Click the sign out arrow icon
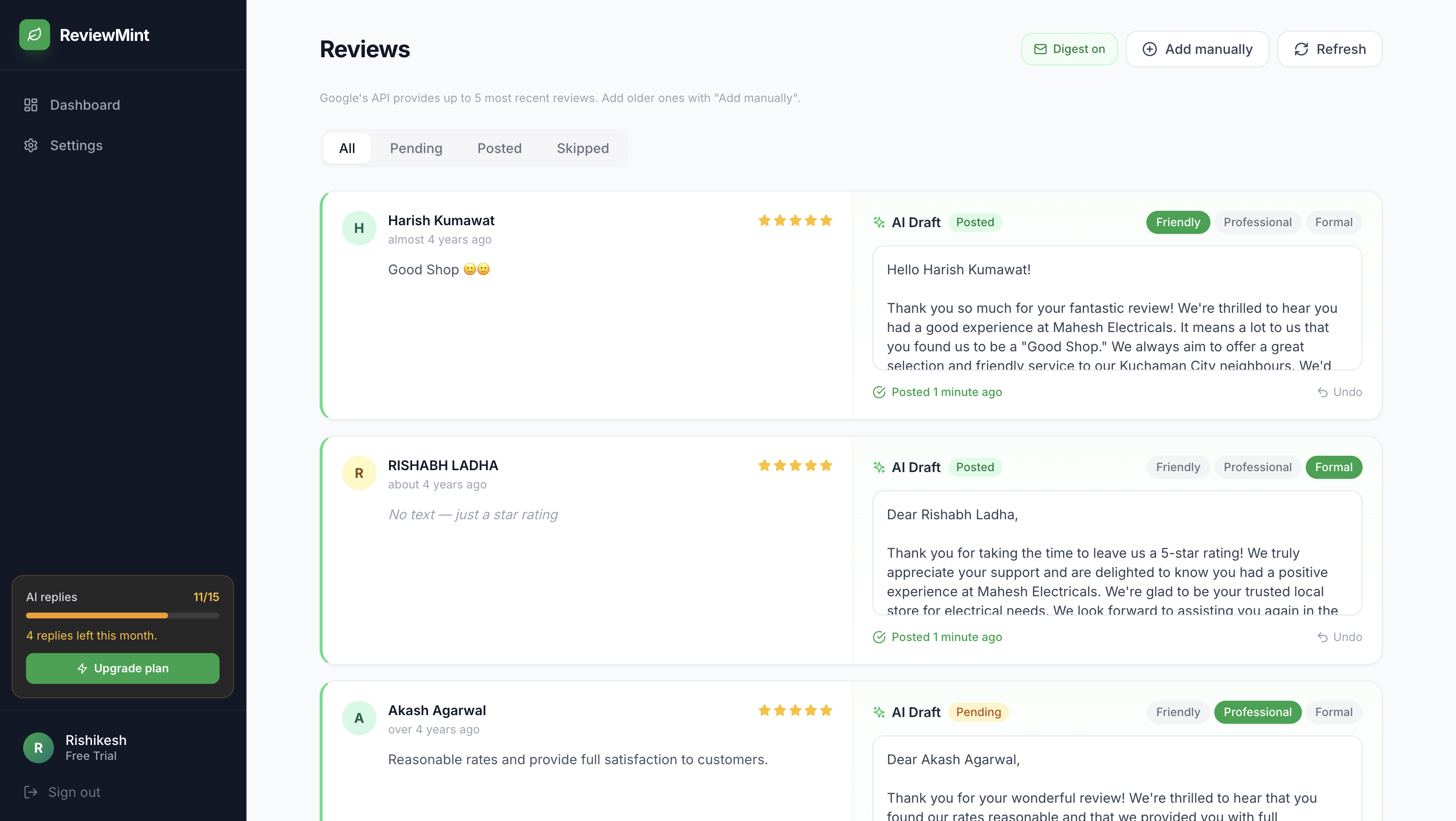The width and height of the screenshot is (1456, 821). pos(30,792)
